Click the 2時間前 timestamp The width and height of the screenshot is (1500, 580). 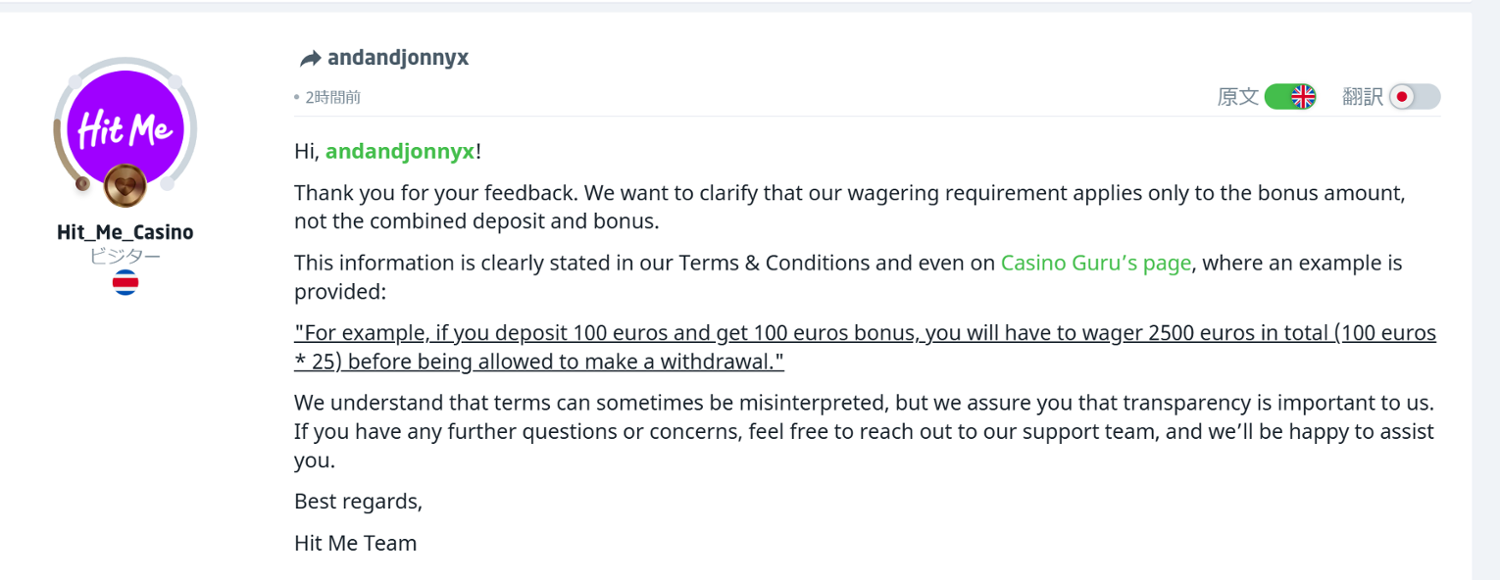point(333,97)
